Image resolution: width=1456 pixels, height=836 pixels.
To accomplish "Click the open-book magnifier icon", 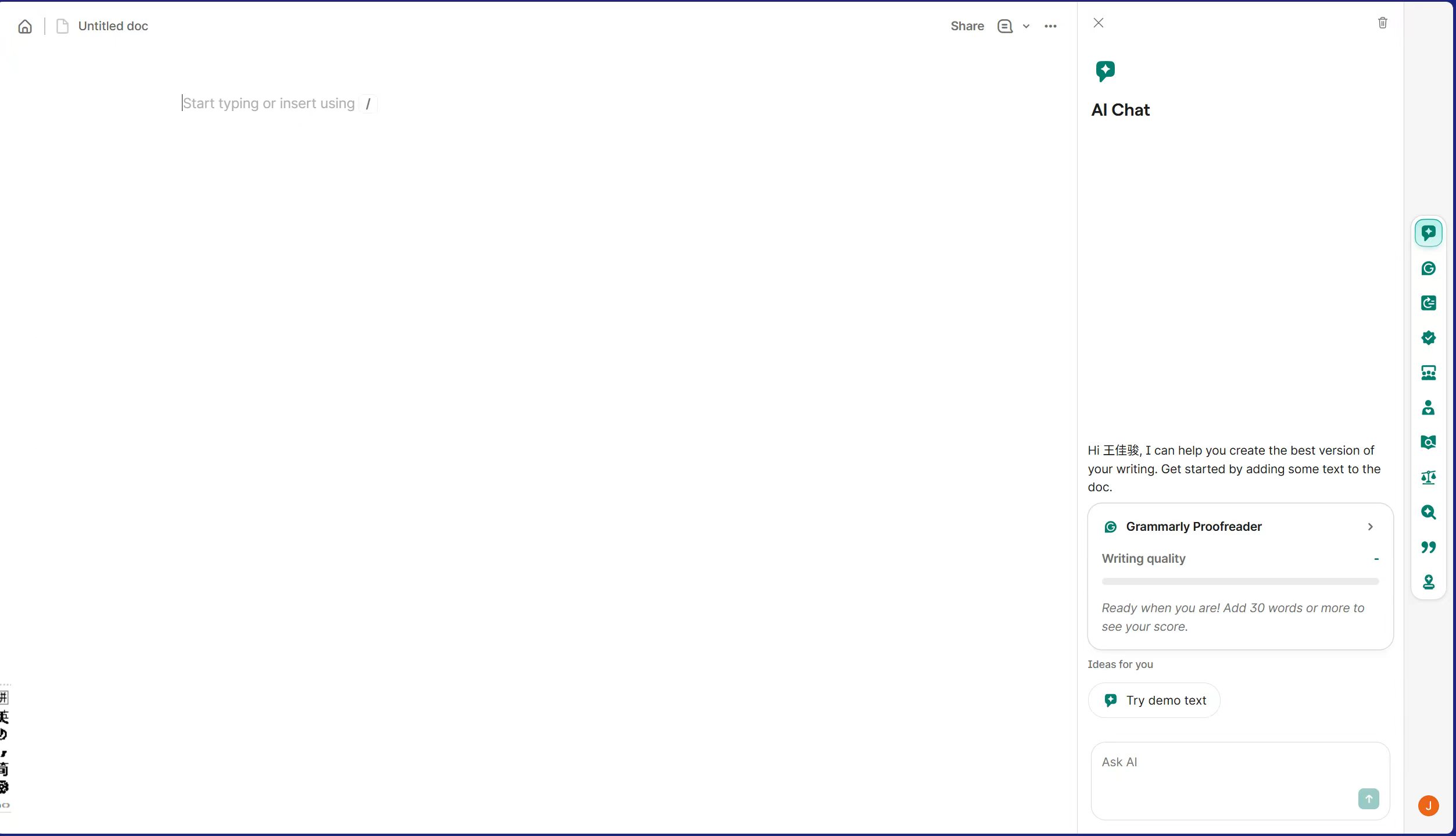I will coord(1428,442).
